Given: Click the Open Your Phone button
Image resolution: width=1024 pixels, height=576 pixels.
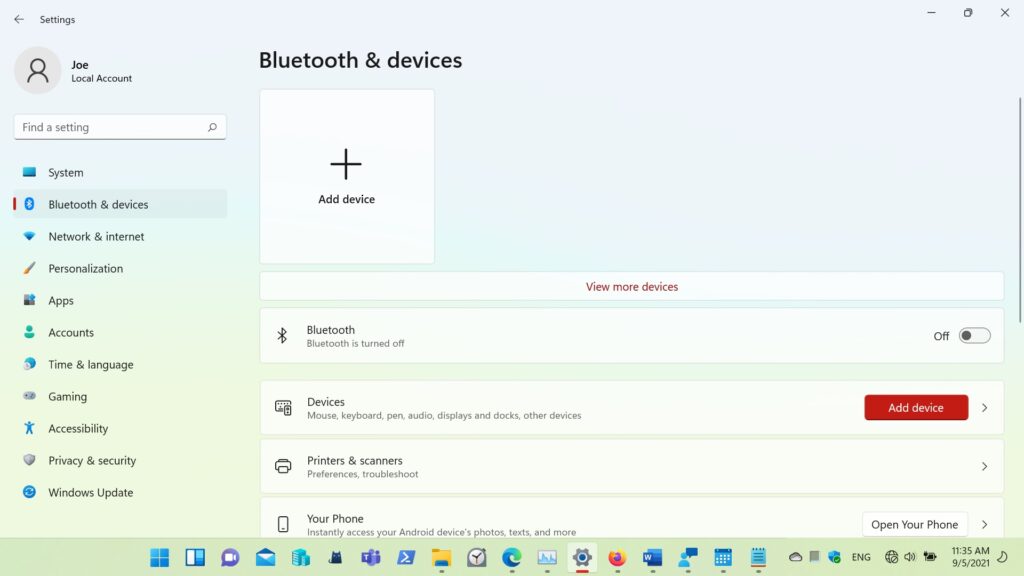Looking at the screenshot, I should coord(914,525).
